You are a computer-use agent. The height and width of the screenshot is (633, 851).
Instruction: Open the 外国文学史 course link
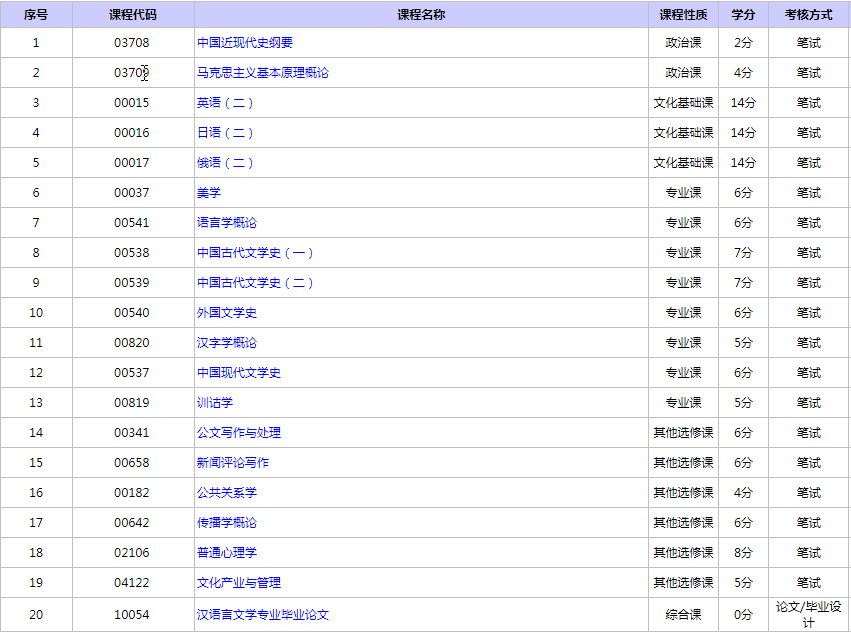227,312
